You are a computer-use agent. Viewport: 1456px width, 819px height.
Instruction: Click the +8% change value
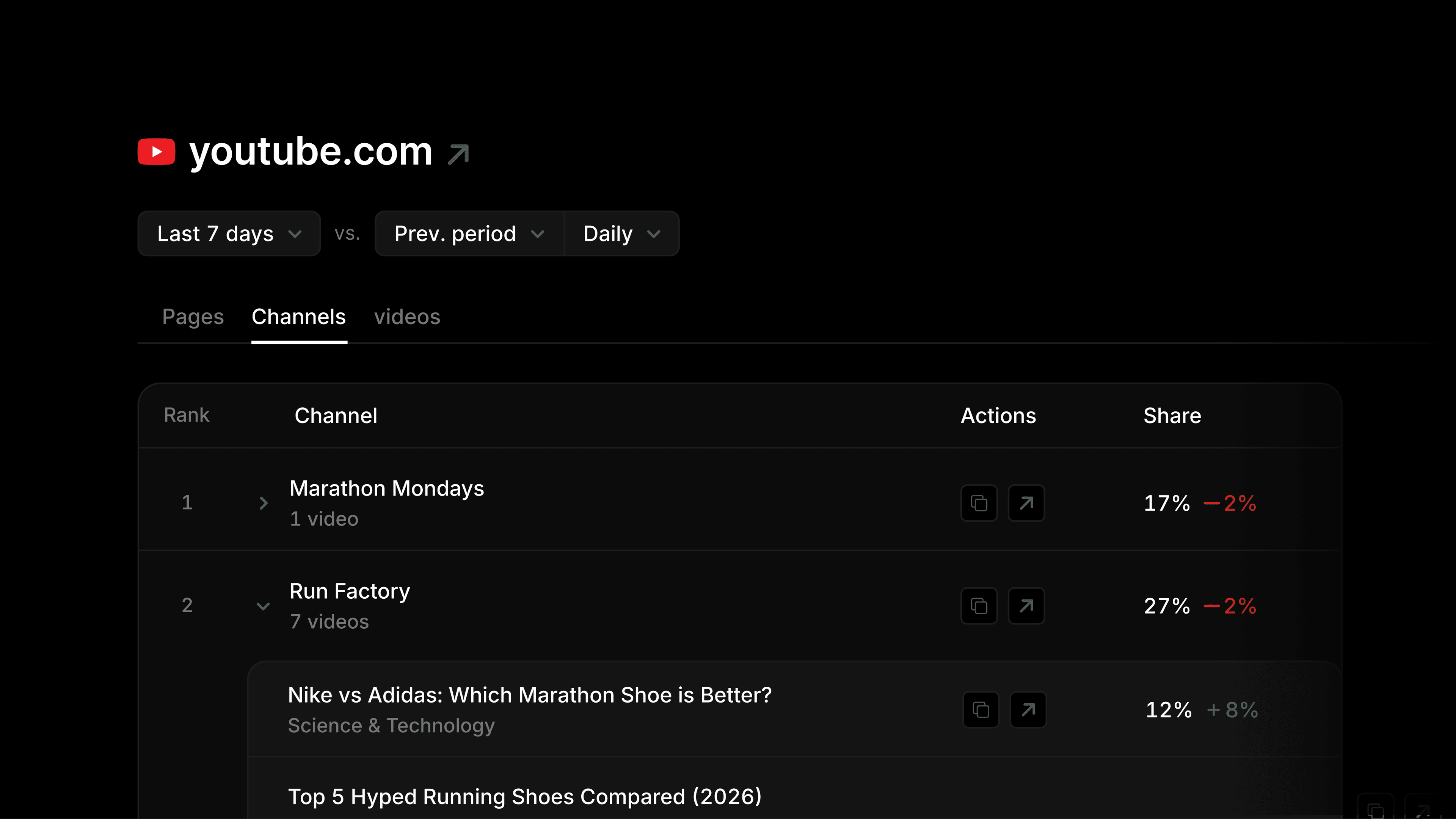(x=1232, y=710)
